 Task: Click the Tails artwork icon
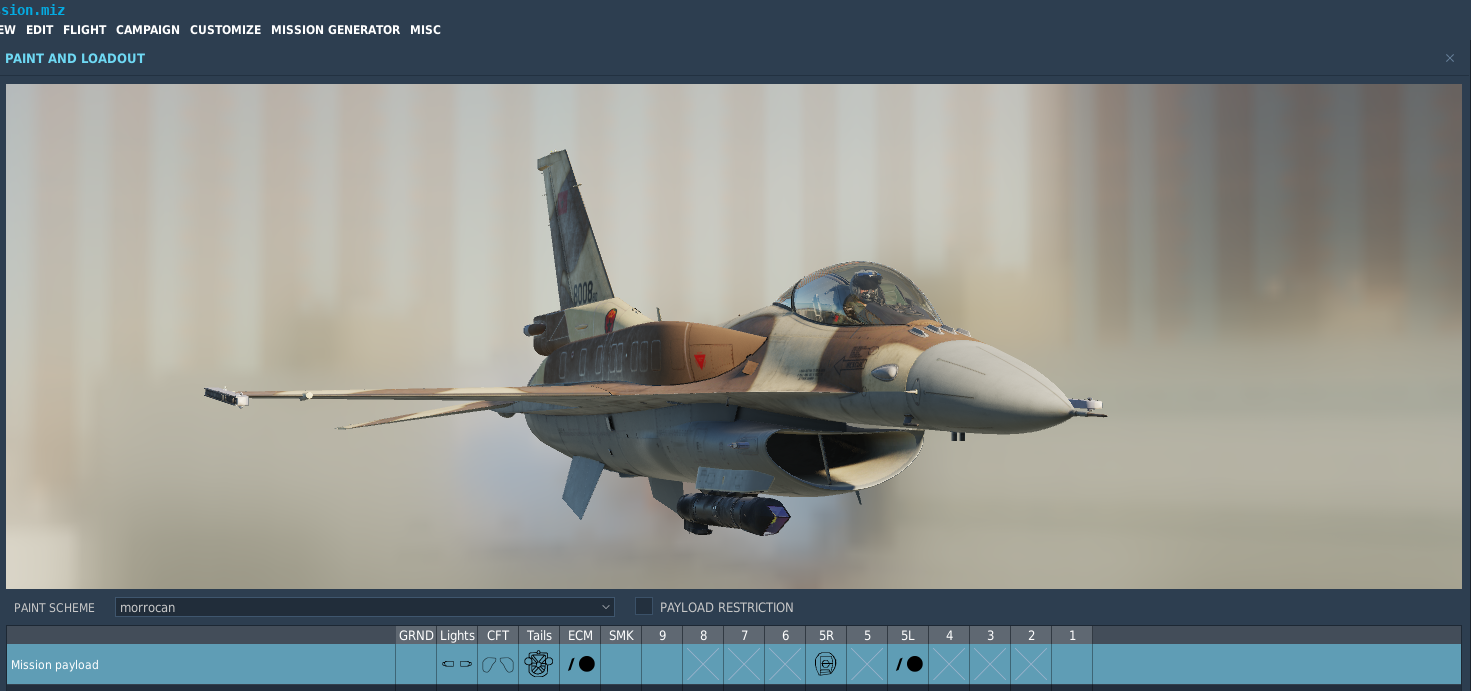[538, 663]
